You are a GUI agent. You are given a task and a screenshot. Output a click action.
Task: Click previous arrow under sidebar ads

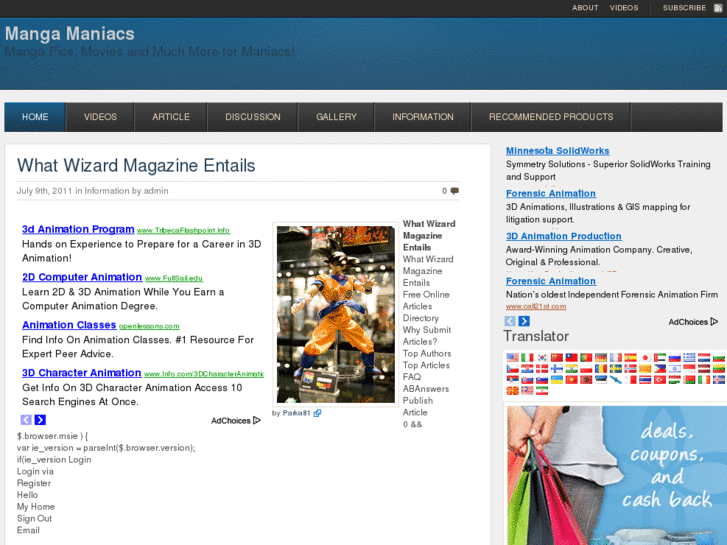[x=510, y=321]
